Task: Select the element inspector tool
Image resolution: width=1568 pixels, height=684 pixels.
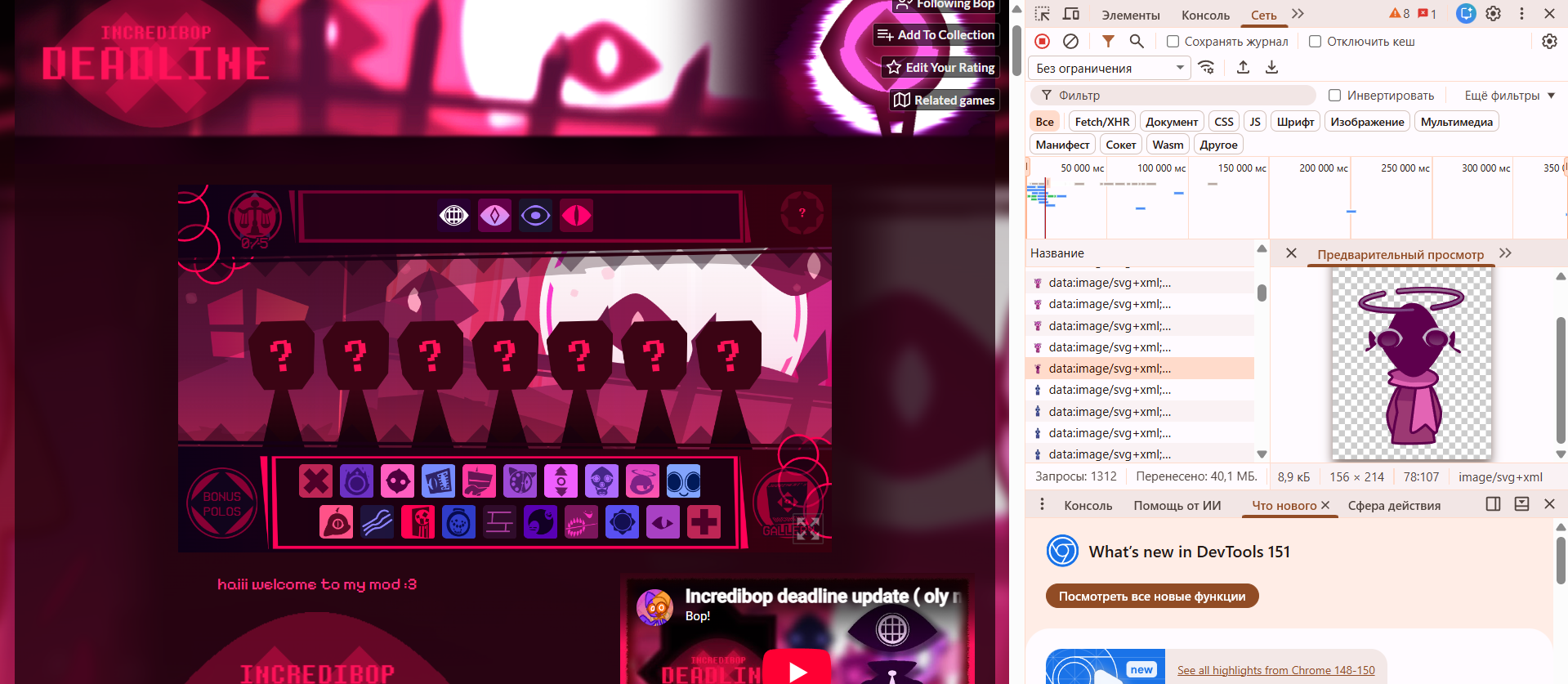Action: [x=1042, y=14]
